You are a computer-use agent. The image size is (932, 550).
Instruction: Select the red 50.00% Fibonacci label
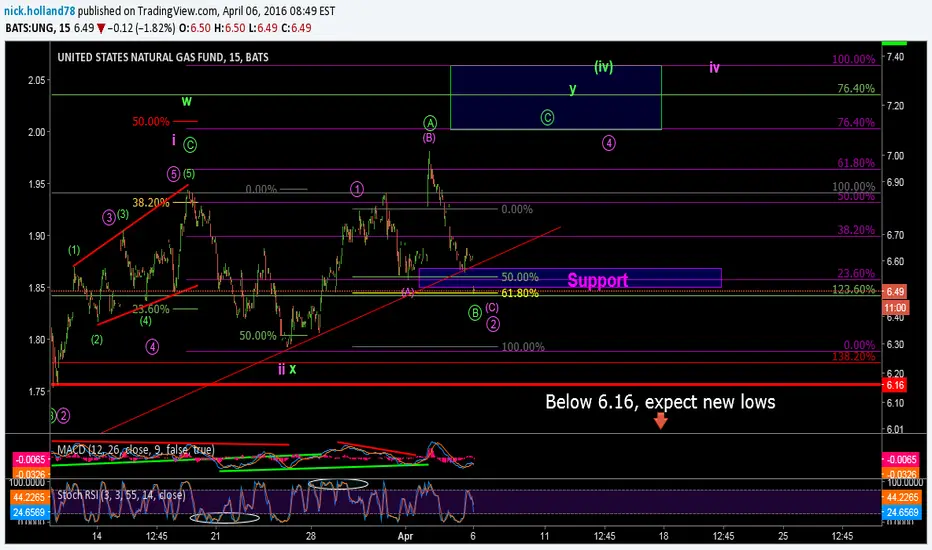[x=150, y=121]
